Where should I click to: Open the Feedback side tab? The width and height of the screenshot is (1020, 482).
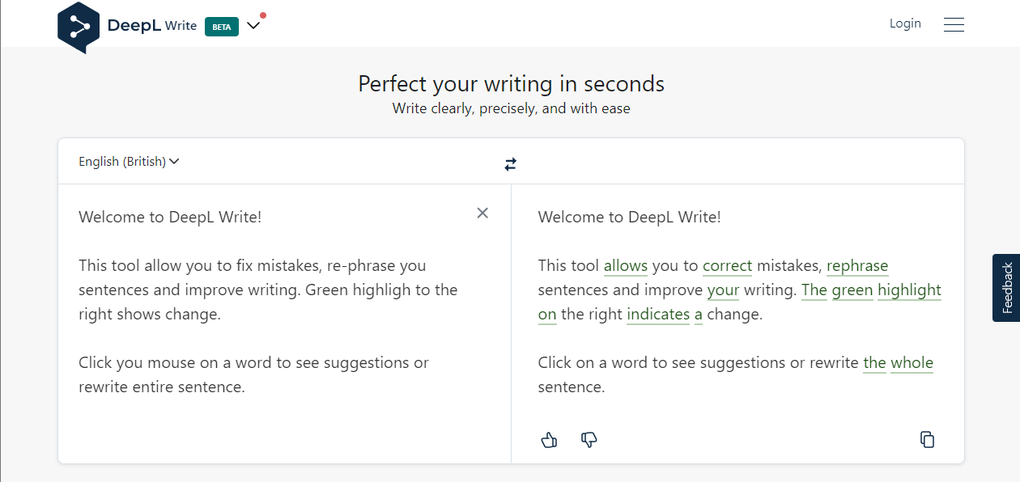click(1006, 288)
